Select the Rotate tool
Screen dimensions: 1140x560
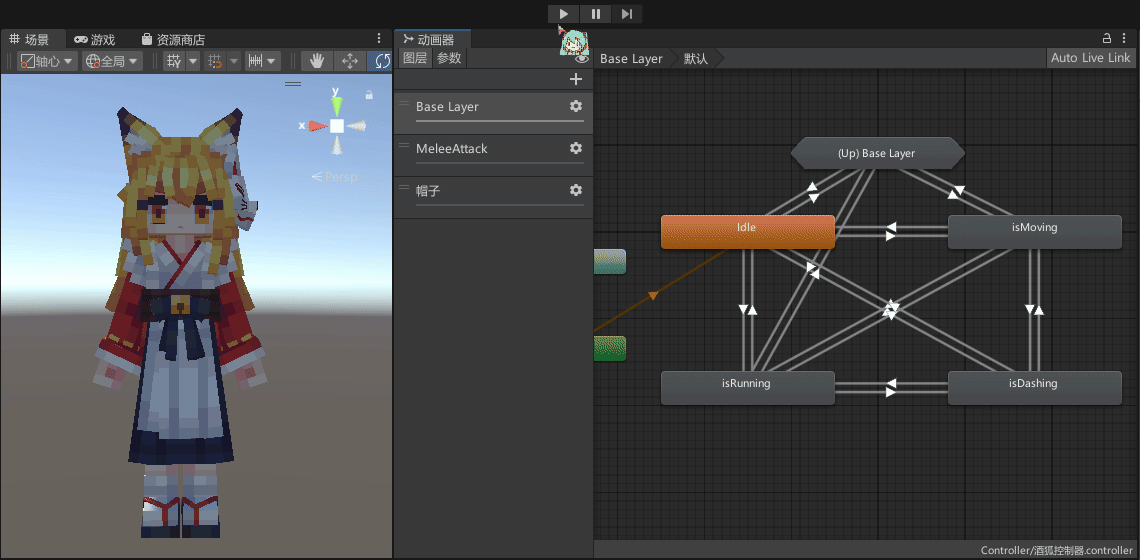click(x=380, y=61)
